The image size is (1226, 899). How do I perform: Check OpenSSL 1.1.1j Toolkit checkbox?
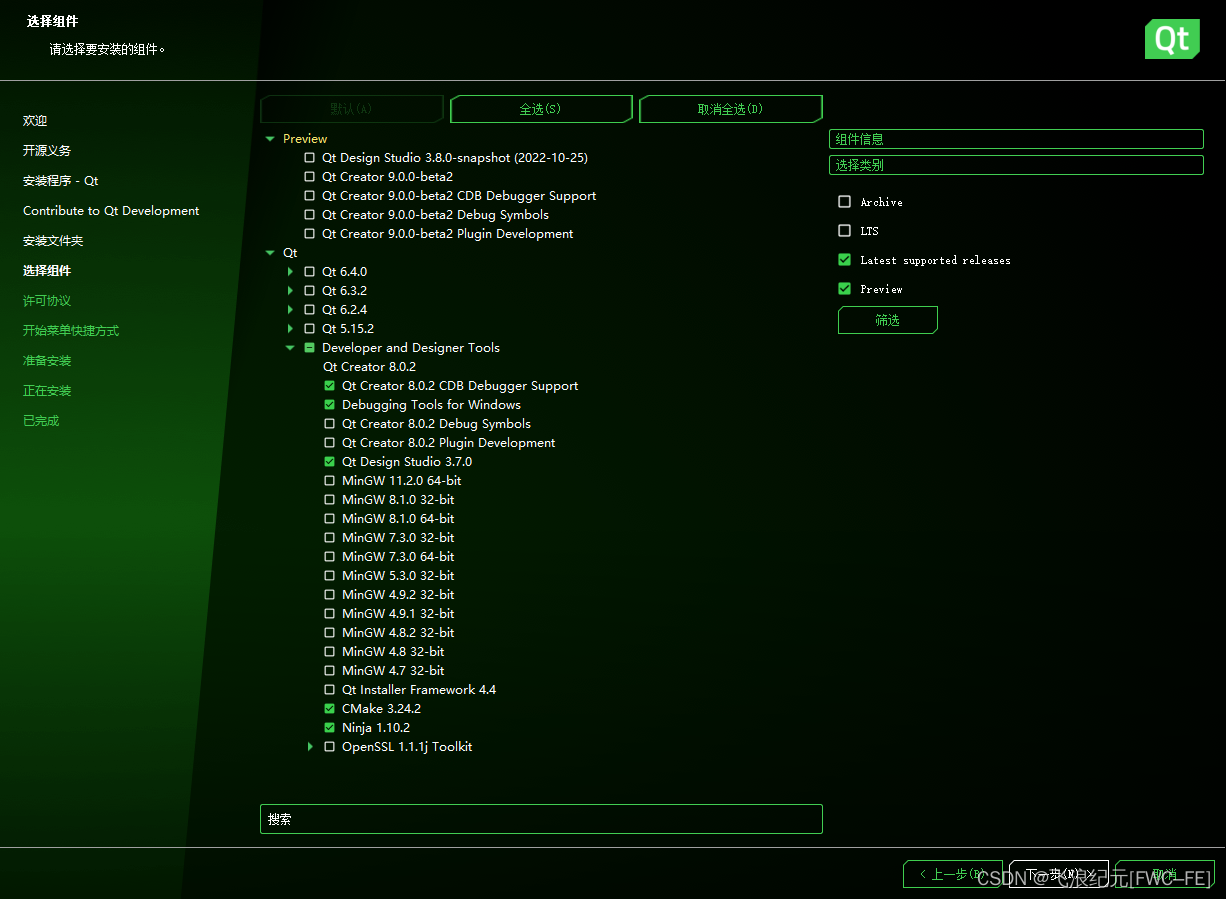pos(329,747)
